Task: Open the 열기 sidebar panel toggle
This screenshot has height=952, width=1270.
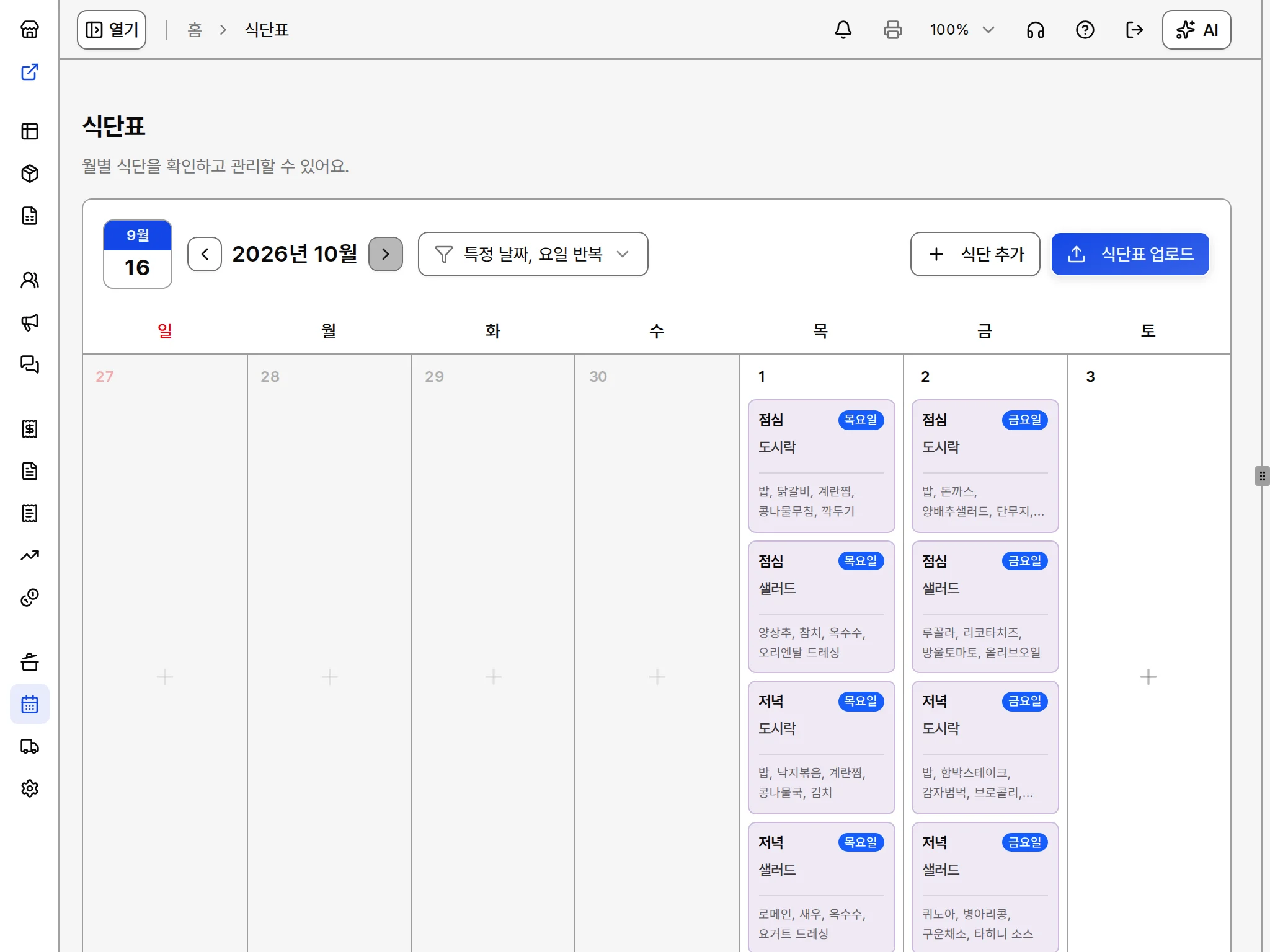Action: [x=112, y=30]
